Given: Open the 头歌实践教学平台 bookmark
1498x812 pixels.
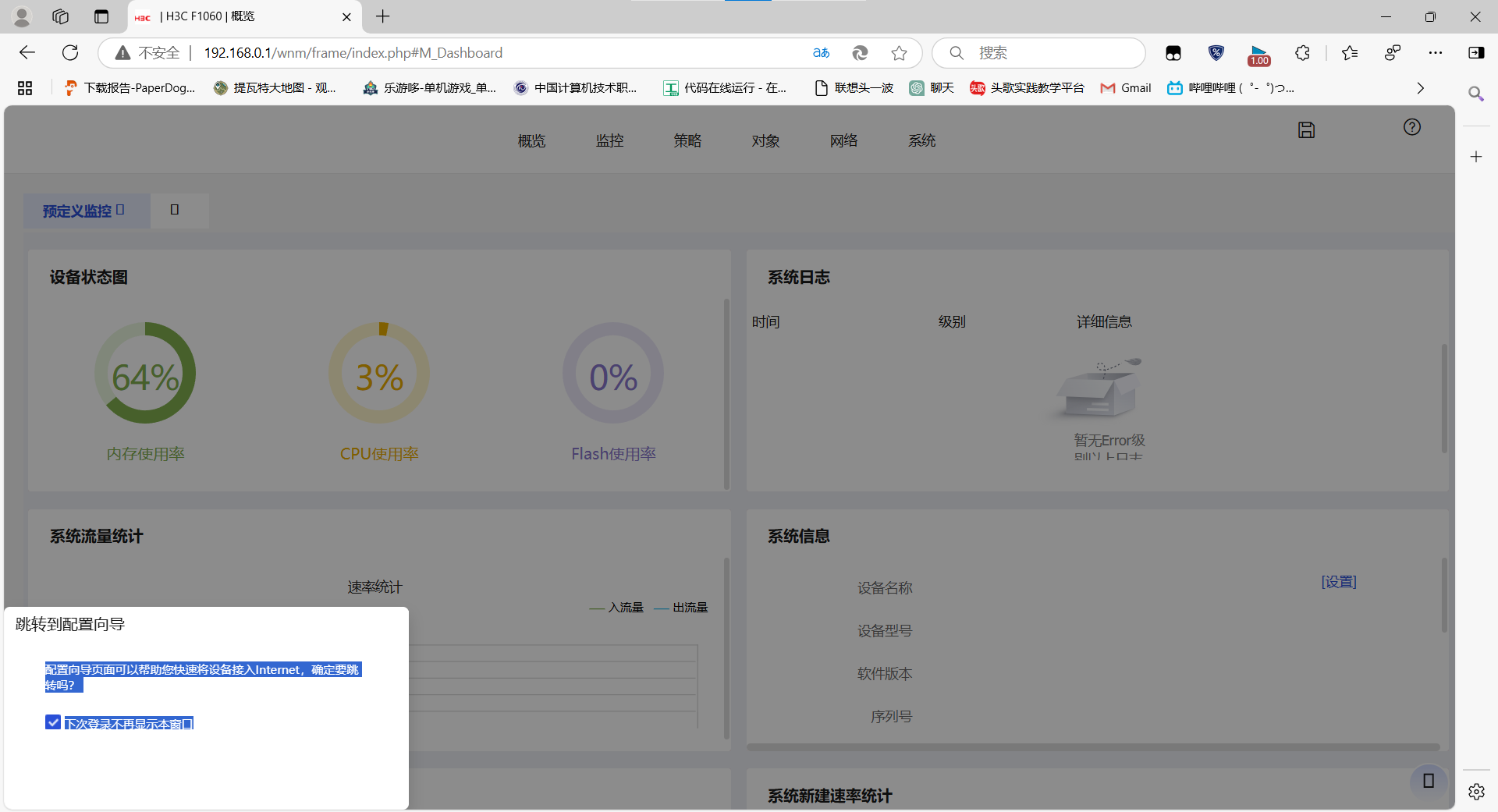Looking at the screenshot, I should (1027, 88).
